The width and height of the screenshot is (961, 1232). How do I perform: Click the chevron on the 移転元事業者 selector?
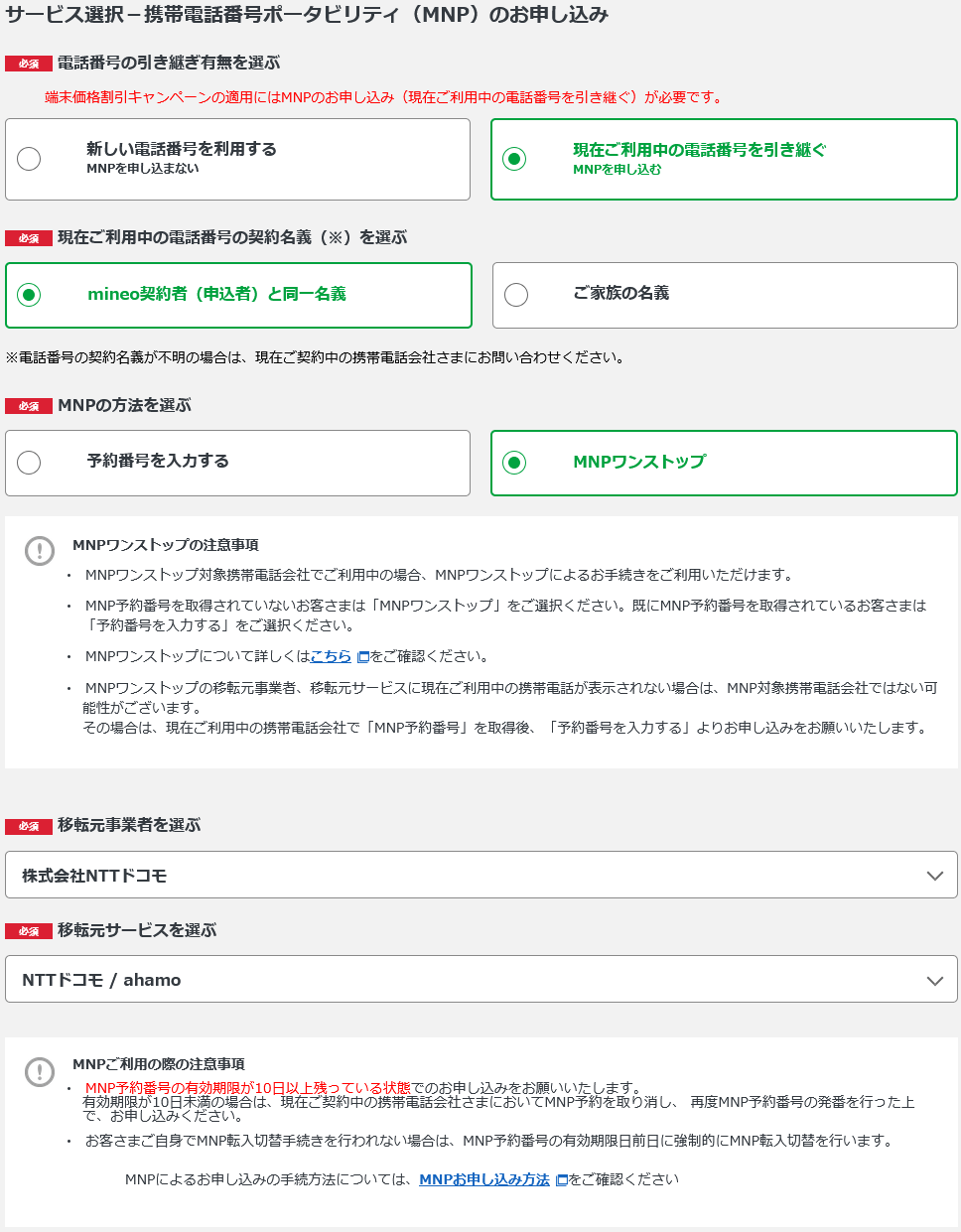pos(934,875)
